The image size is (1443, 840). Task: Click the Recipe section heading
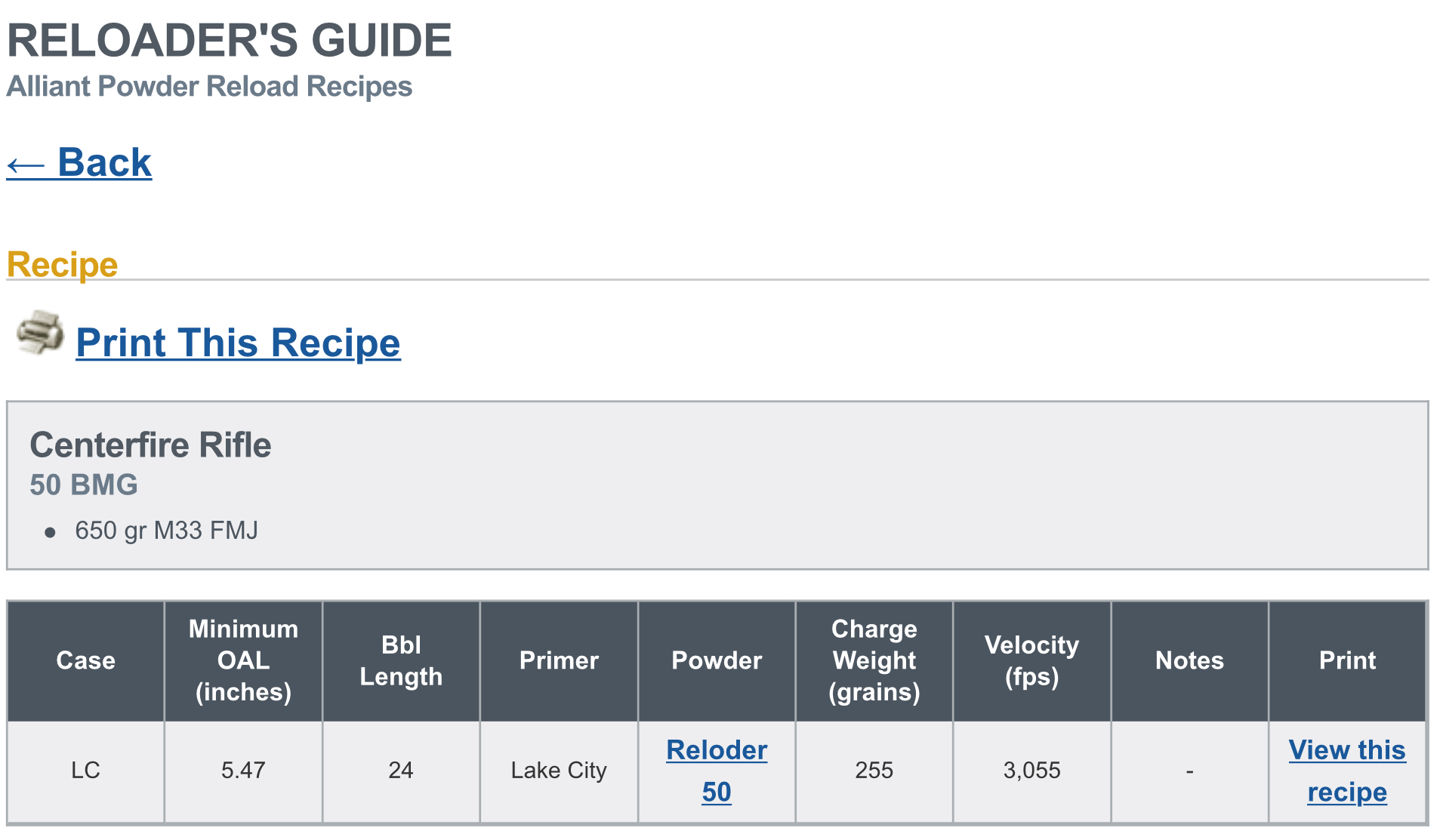62,265
